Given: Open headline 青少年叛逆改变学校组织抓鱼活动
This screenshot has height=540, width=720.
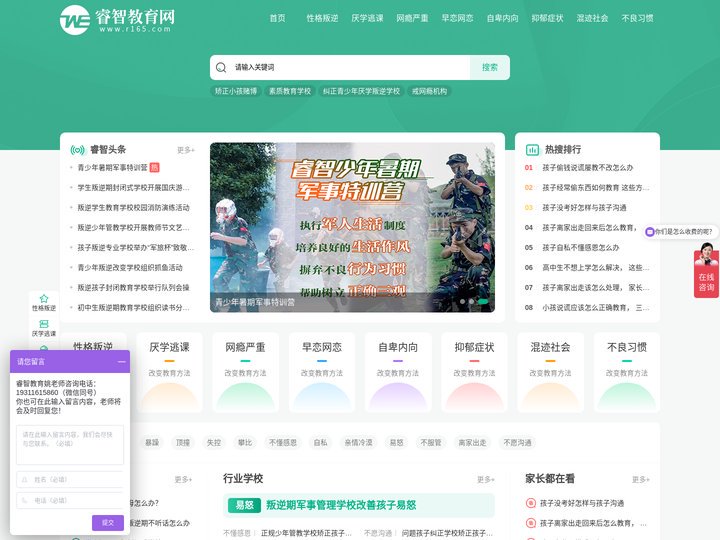Looking at the screenshot, I should pyautogui.click(x=130, y=268).
